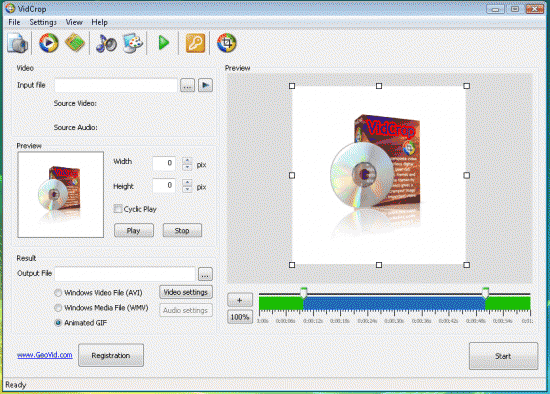550x394 pixels.
Task: Decrease the Height value with down arrow
Action: [x=187, y=190]
